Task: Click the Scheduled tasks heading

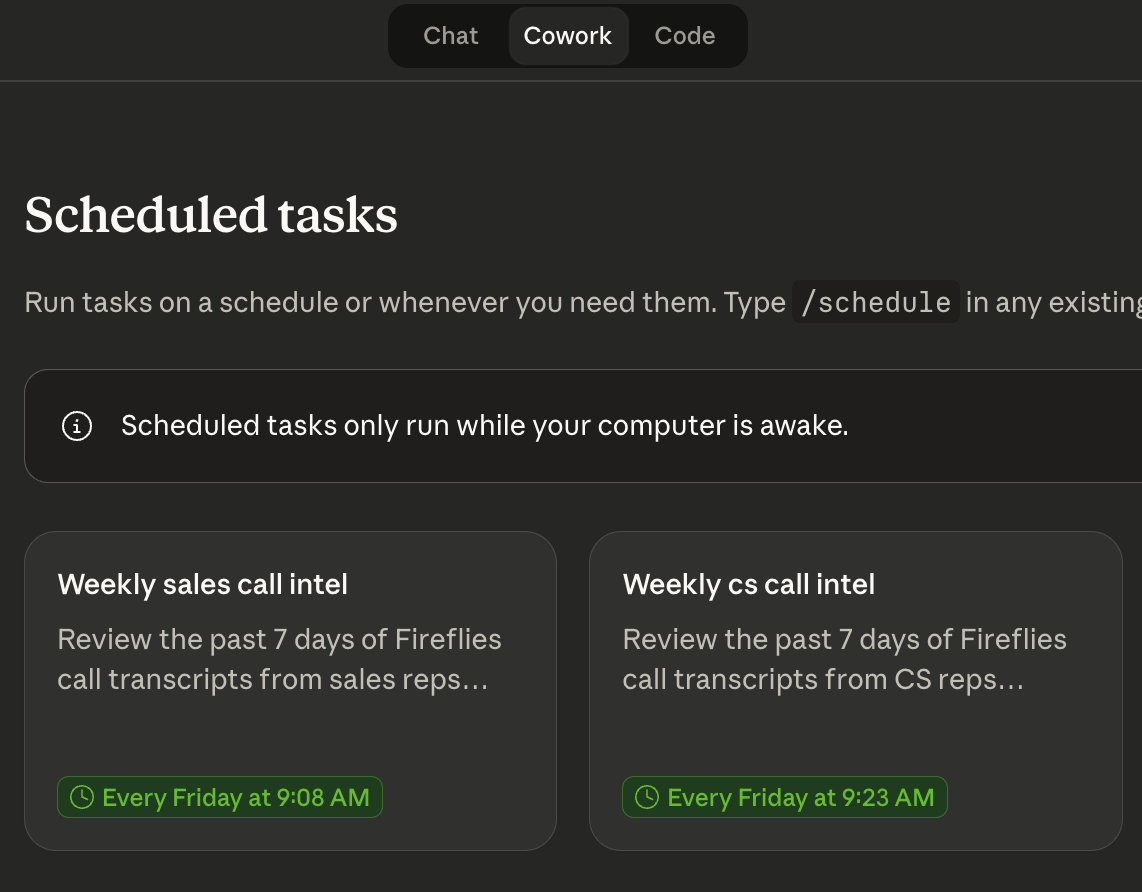Action: point(211,215)
